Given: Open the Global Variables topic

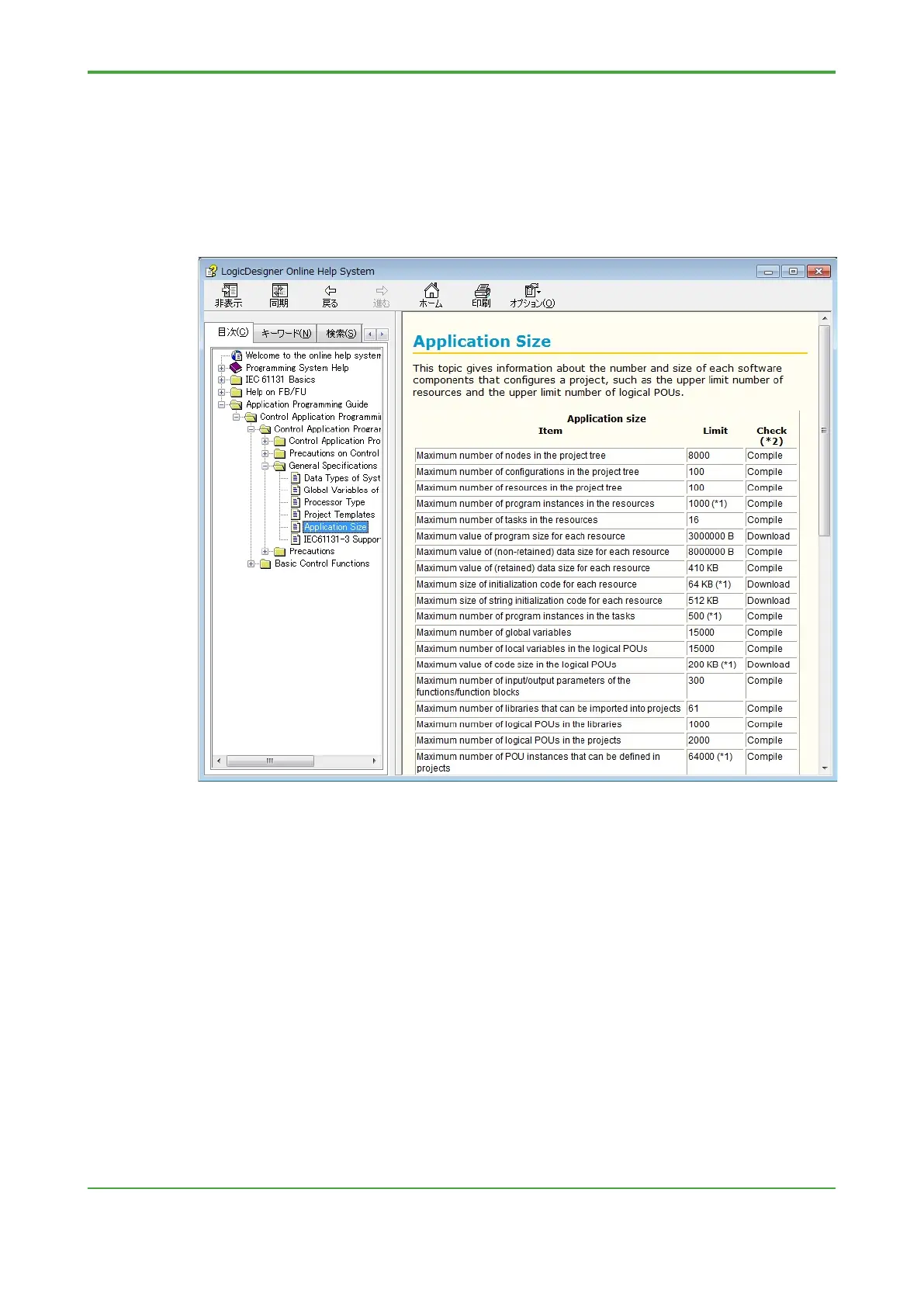Looking at the screenshot, I should click(341, 490).
